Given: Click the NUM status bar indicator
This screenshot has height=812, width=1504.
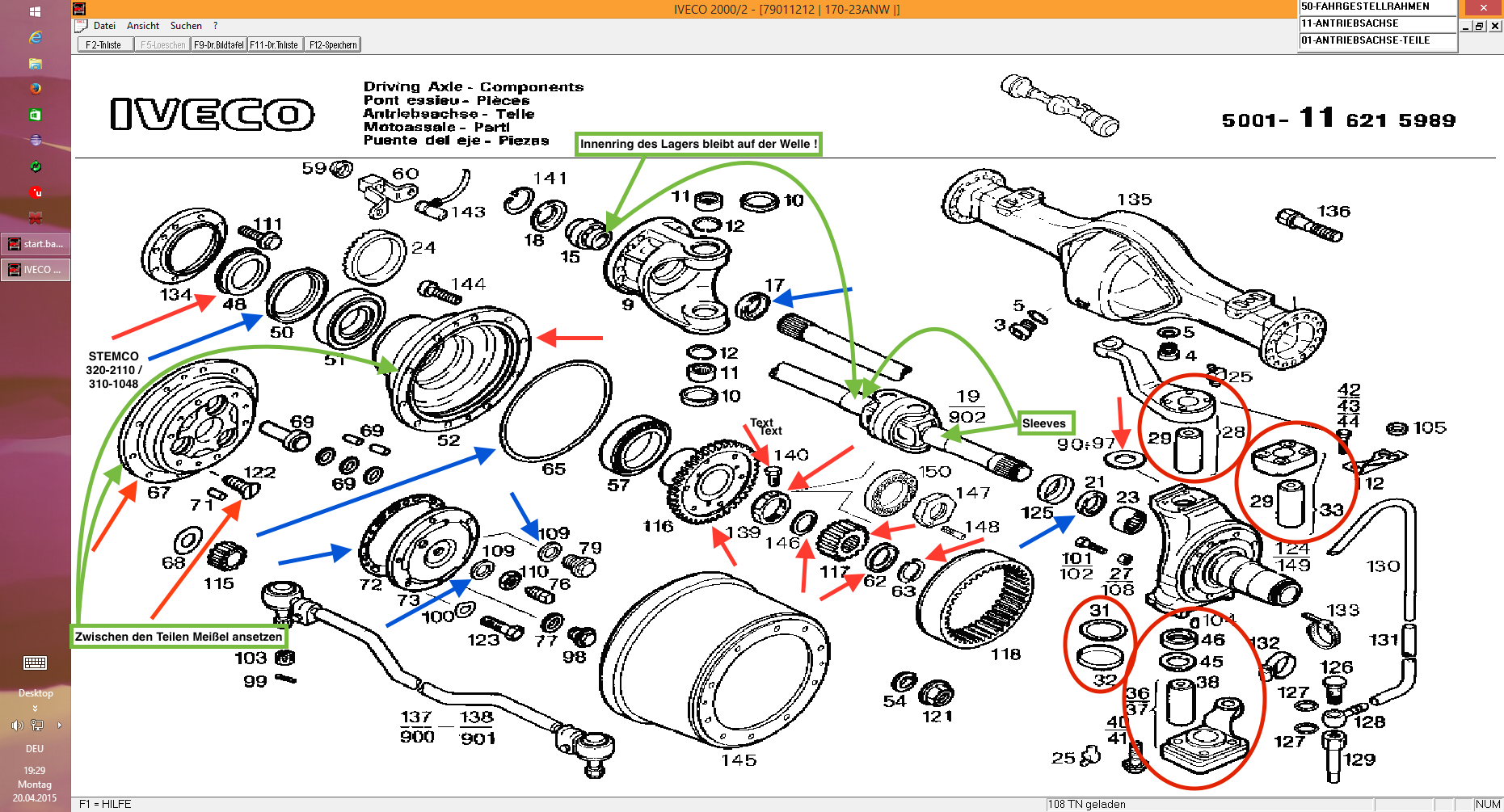Looking at the screenshot, I should 1488,804.
